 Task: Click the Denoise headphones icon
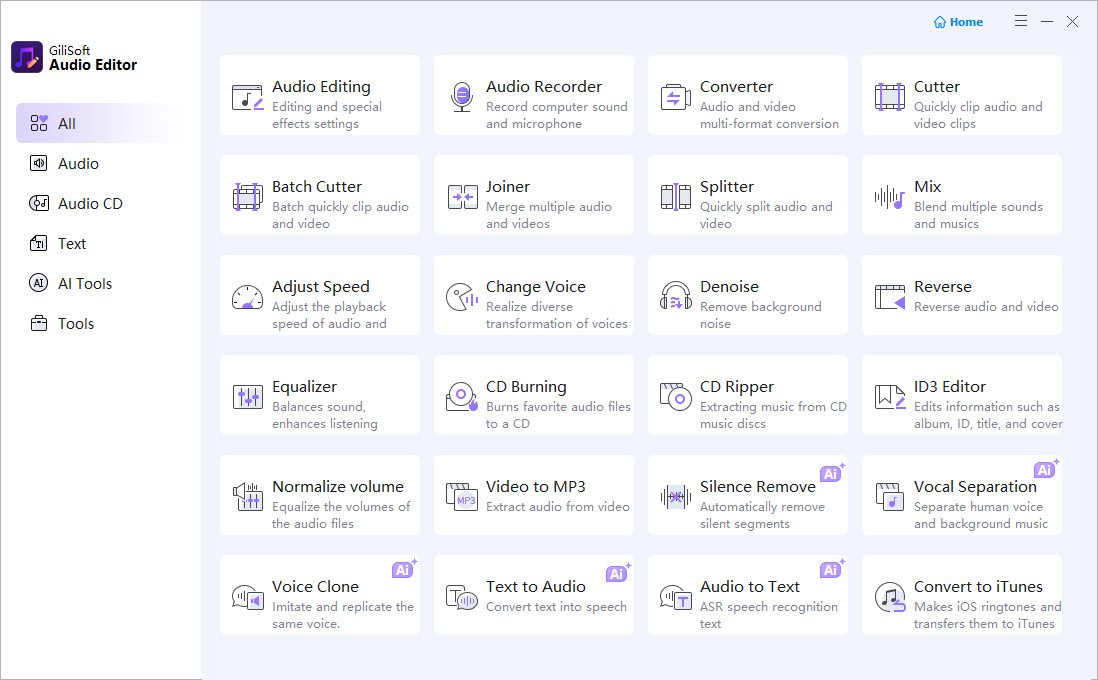tap(676, 296)
